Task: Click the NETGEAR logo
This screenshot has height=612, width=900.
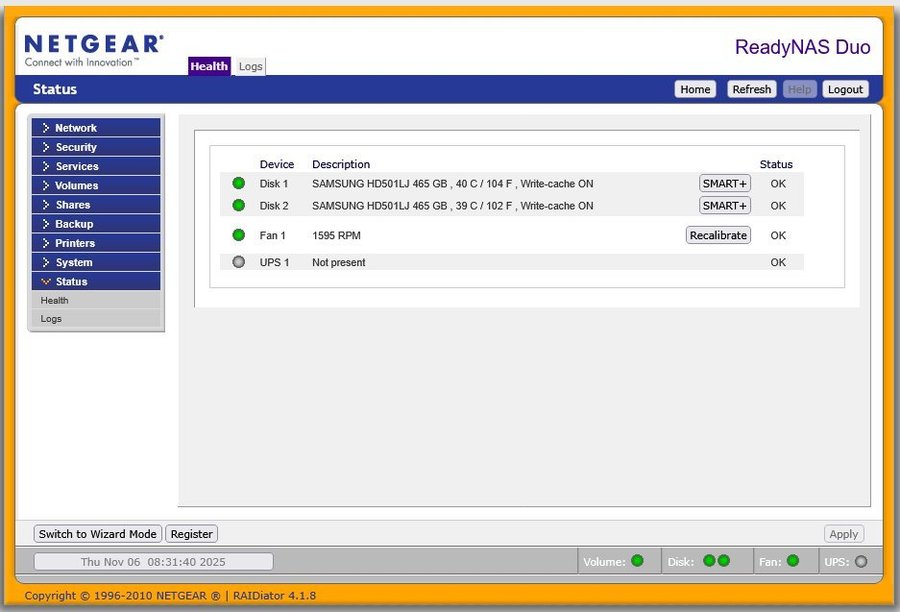Action: 93,50
